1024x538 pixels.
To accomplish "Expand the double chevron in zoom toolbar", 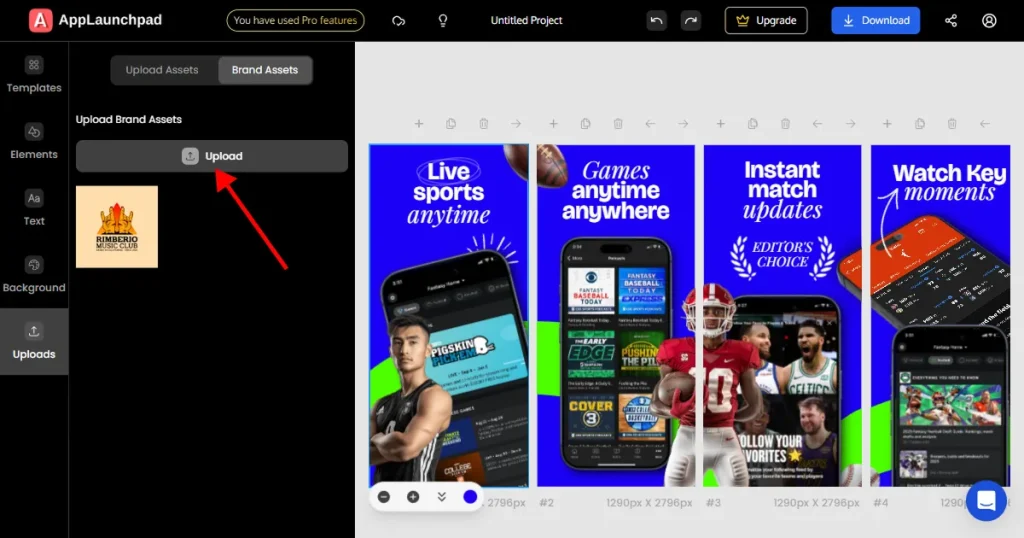I will (441, 497).
